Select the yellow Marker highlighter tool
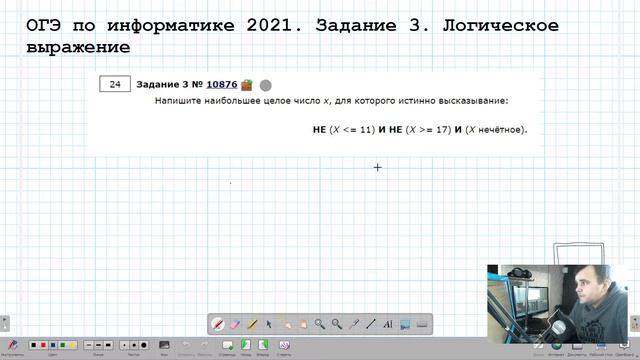The image size is (640, 360). [x=252, y=324]
